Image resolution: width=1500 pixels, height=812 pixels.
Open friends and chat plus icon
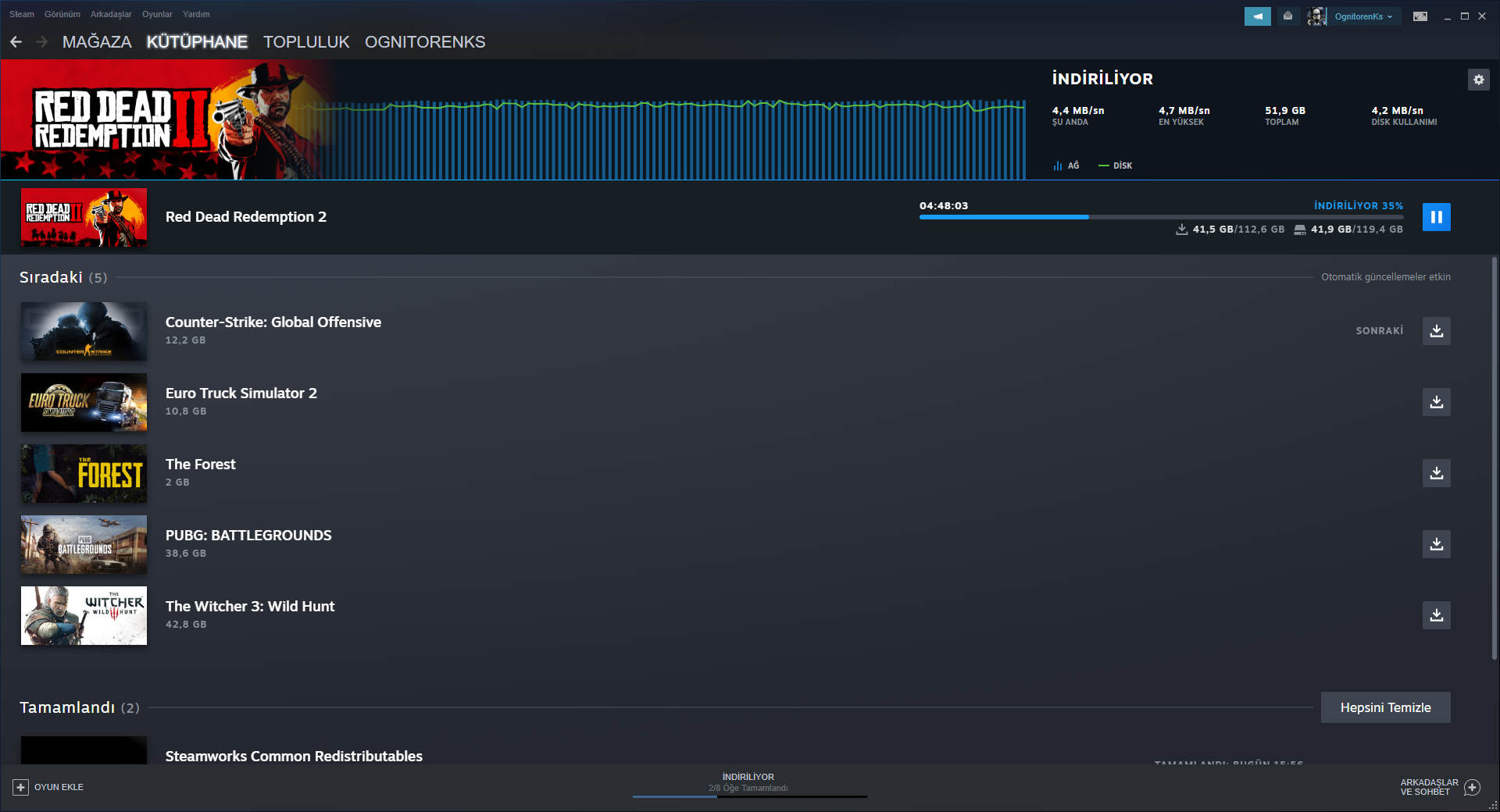[1472, 787]
